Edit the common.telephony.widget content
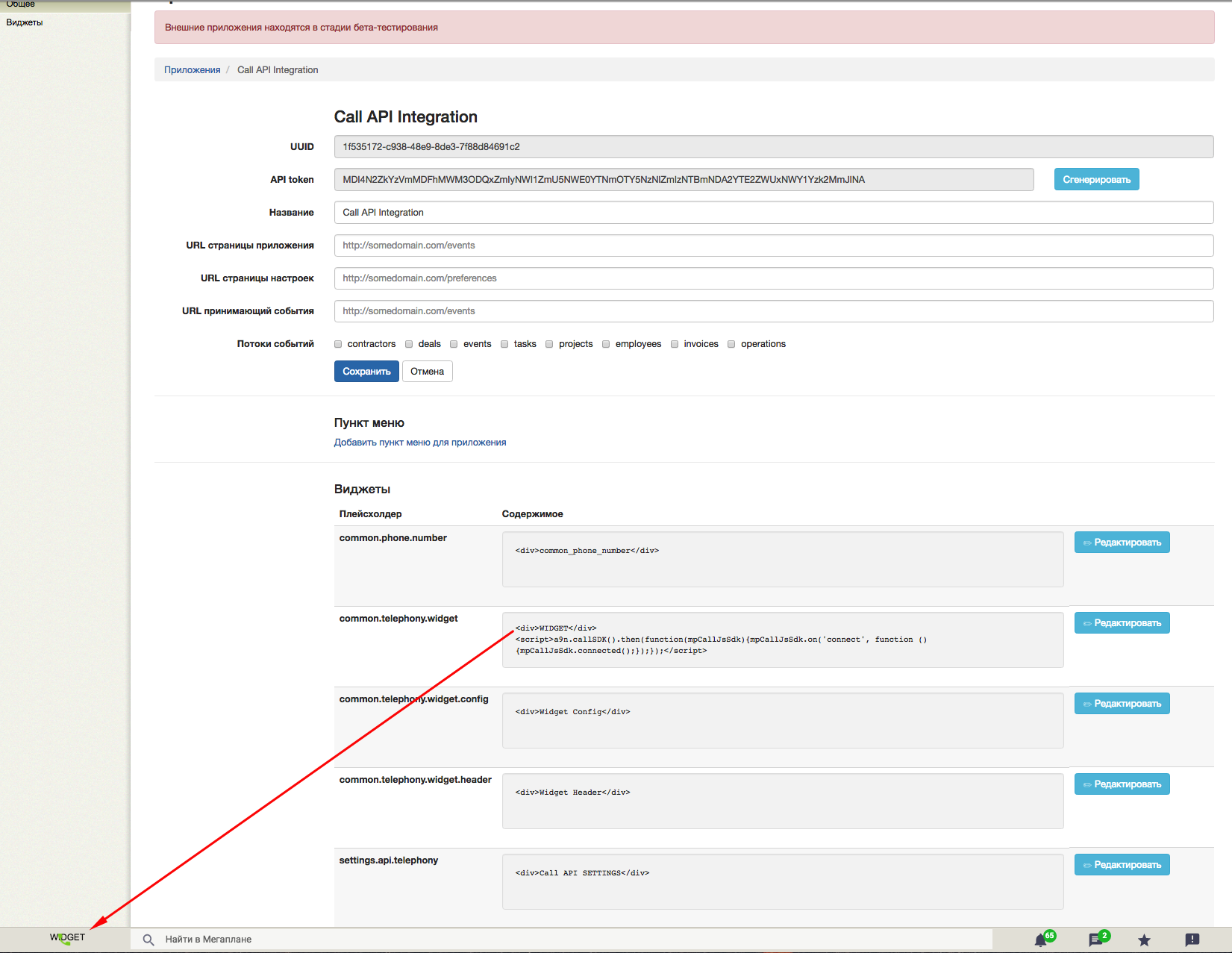Screen dimensions: 1232x953 [x=1122, y=623]
